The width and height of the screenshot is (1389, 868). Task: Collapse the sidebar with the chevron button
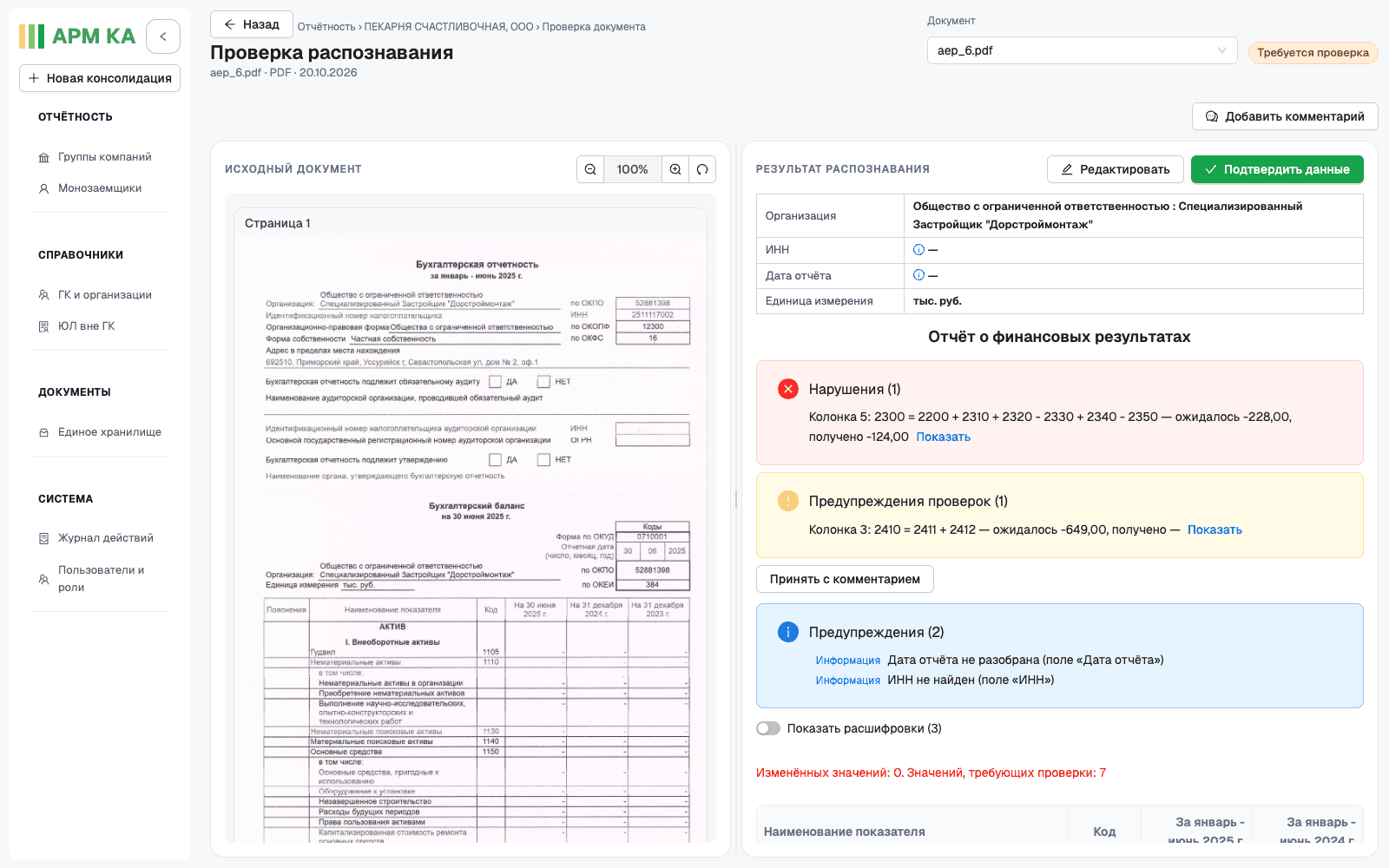pyautogui.click(x=163, y=36)
